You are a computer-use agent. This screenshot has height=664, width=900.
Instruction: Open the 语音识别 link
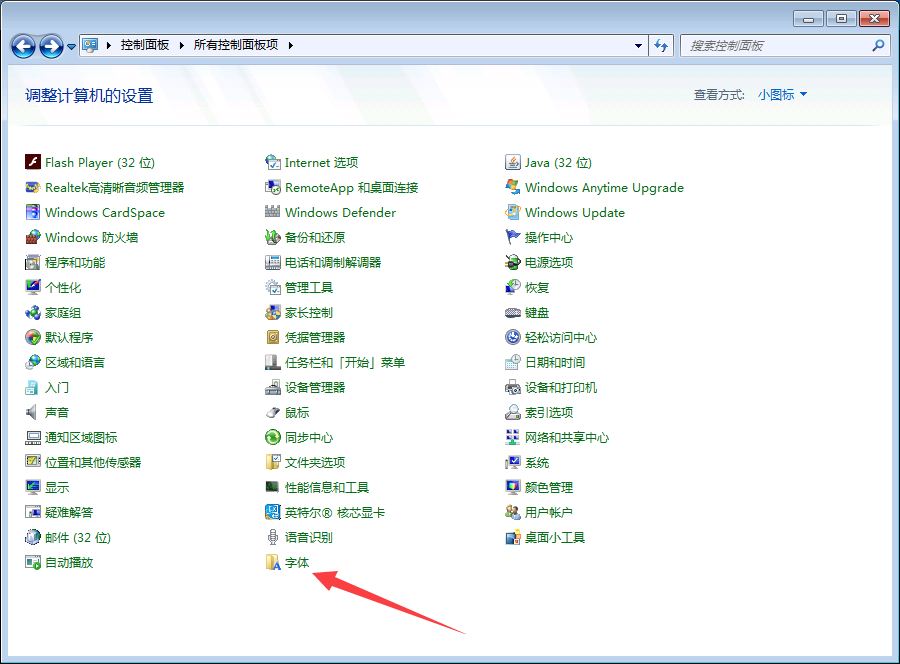pos(309,538)
